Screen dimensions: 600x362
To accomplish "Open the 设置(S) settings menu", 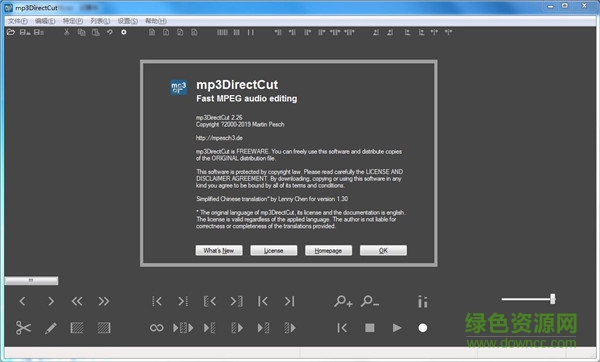I will pyautogui.click(x=127, y=21).
